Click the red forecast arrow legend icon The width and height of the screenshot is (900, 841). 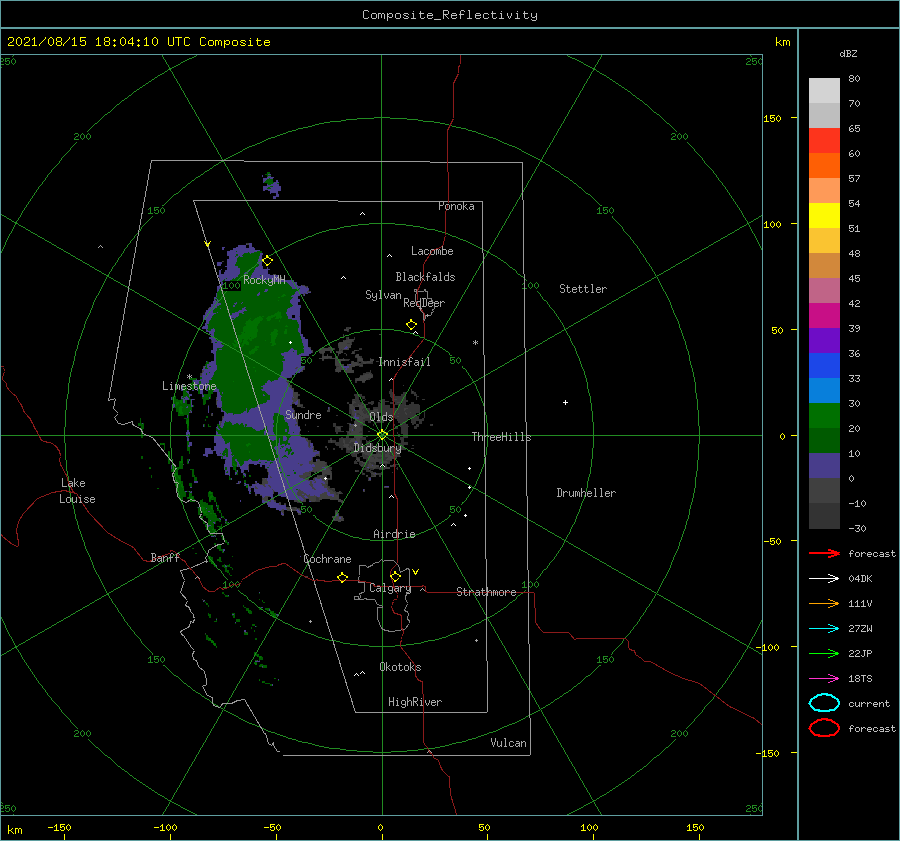[x=824, y=553]
